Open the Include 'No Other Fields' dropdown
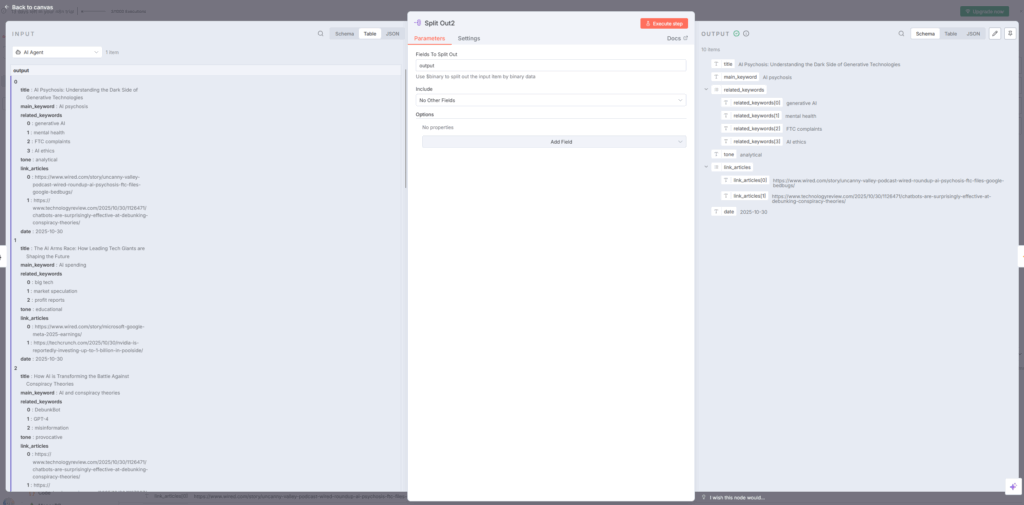Screen dimensions: 1024x505 (550, 100)
